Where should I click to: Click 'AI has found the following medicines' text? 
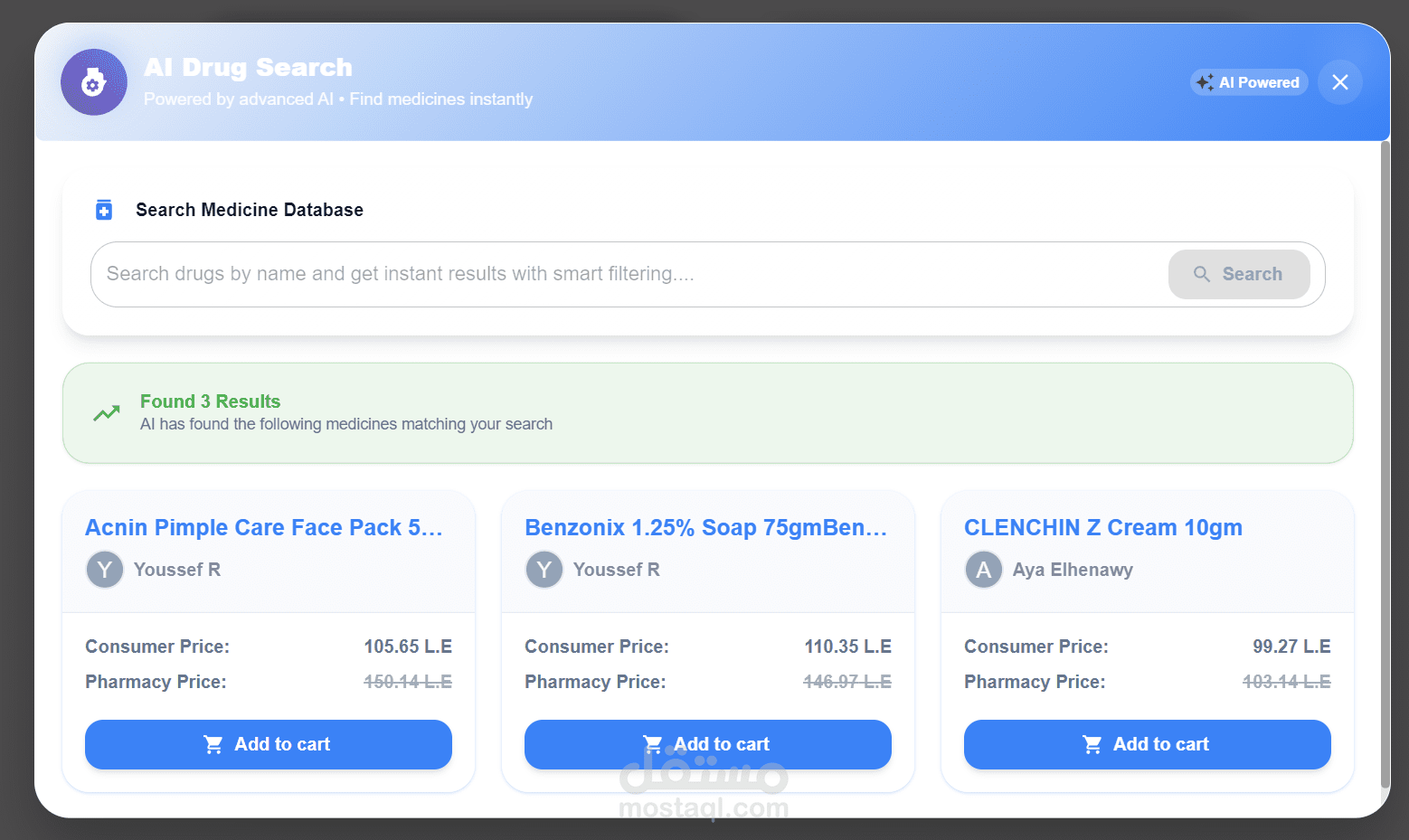346,424
